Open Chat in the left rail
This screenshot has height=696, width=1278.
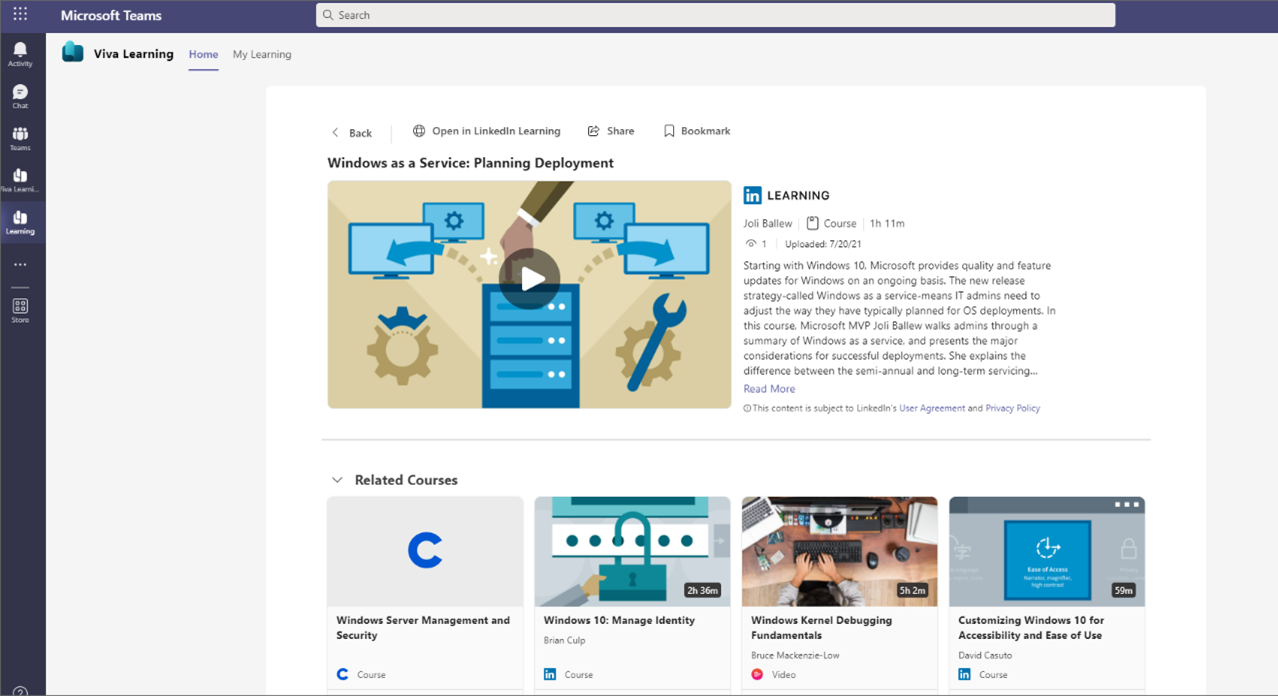[20, 96]
